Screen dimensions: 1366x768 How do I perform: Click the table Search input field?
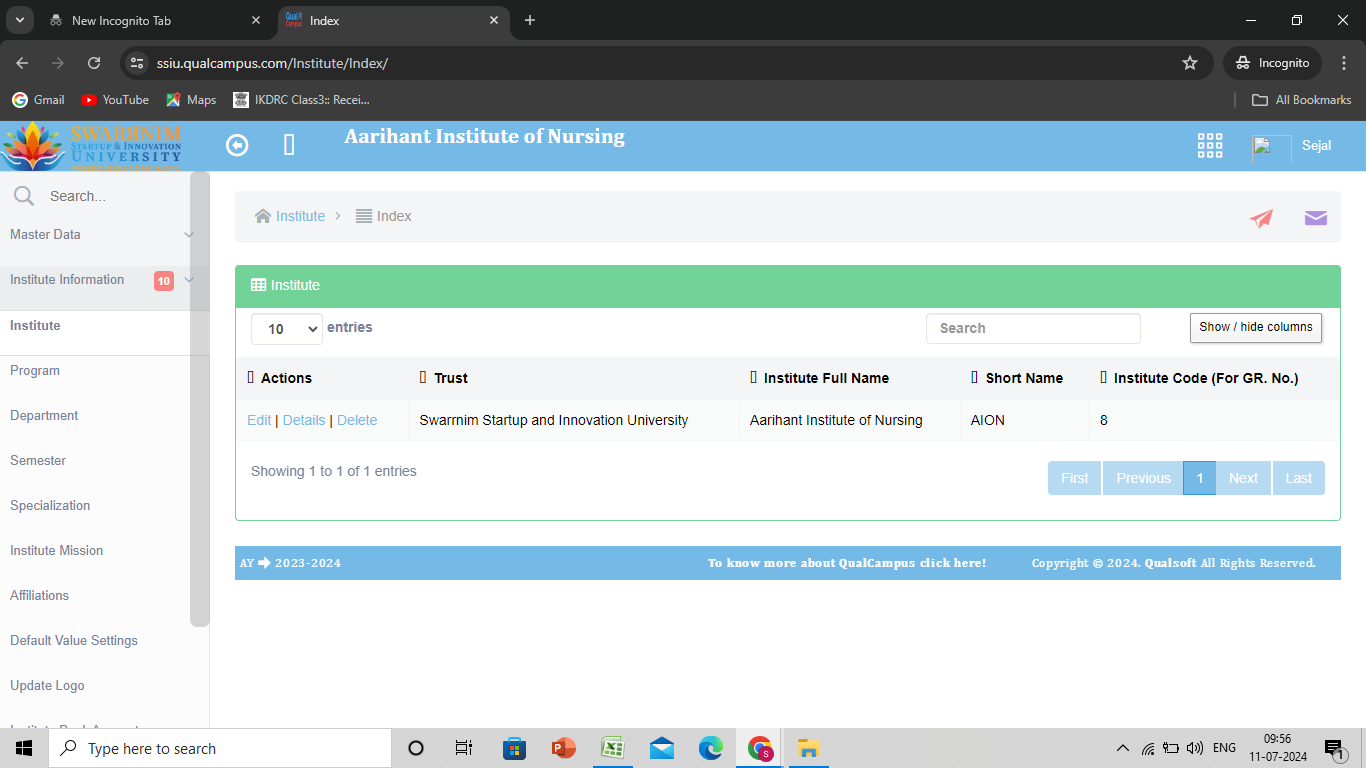tap(1033, 328)
